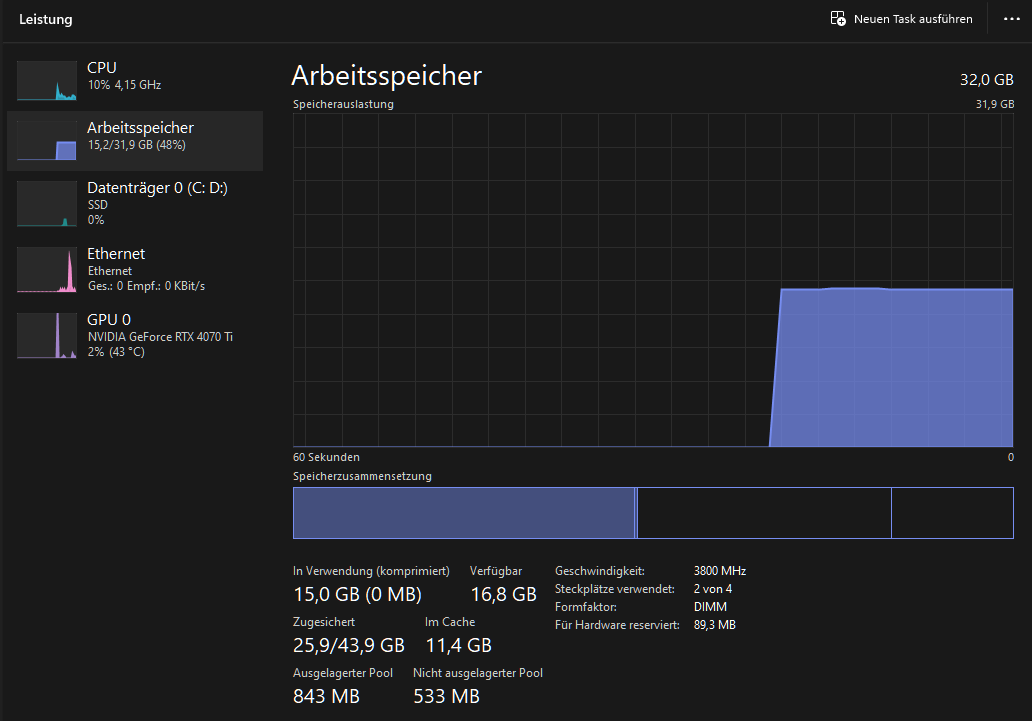The height and width of the screenshot is (721, 1032).
Task: Click the Ausgelagerter Pool label
Action: point(342,673)
